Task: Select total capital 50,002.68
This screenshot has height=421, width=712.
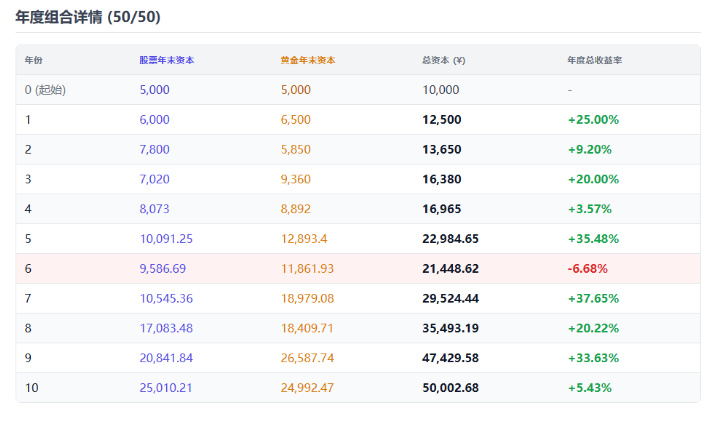Action: [450, 388]
